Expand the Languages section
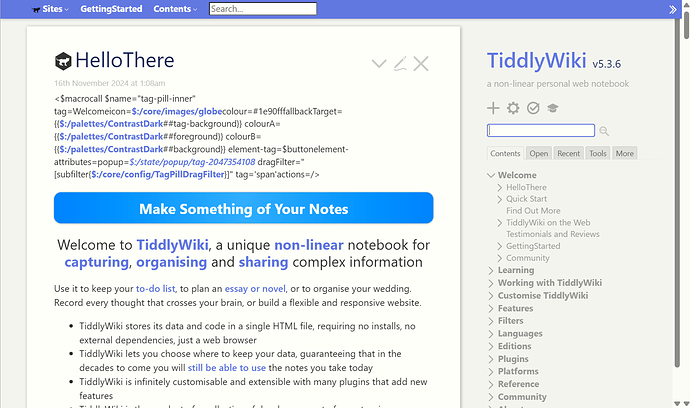 pyautogui.click(x=491, y=334)
